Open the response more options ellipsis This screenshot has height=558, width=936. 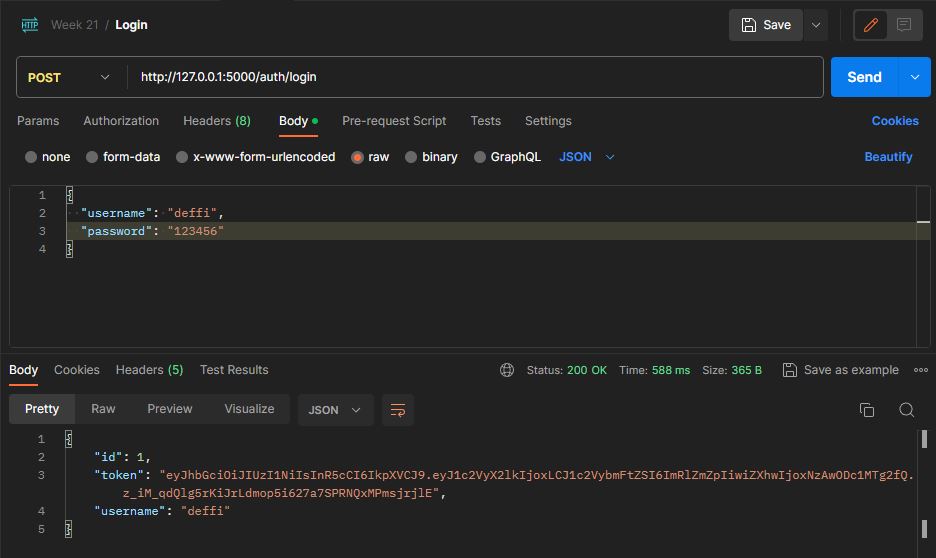(x=921, y=370)
